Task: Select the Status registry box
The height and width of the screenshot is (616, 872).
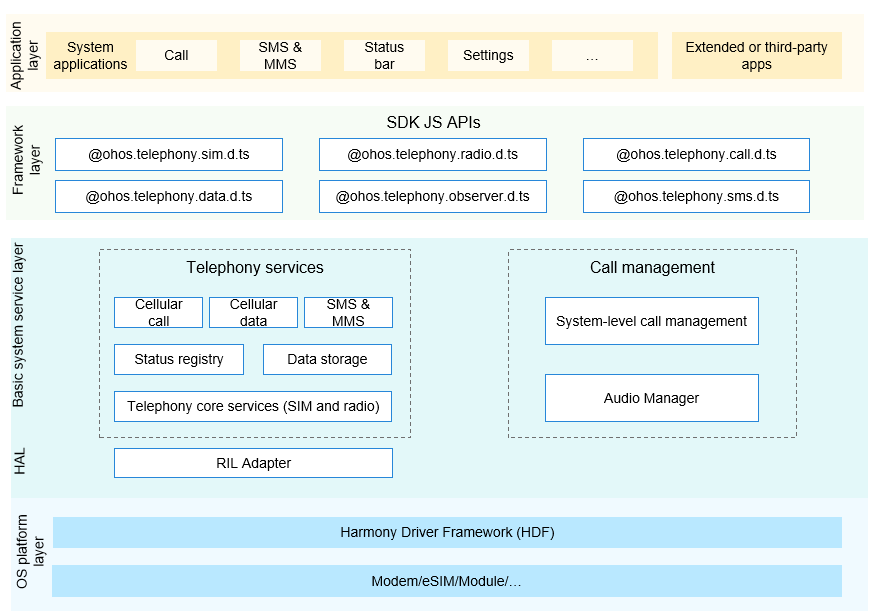Action: [178, 359]
